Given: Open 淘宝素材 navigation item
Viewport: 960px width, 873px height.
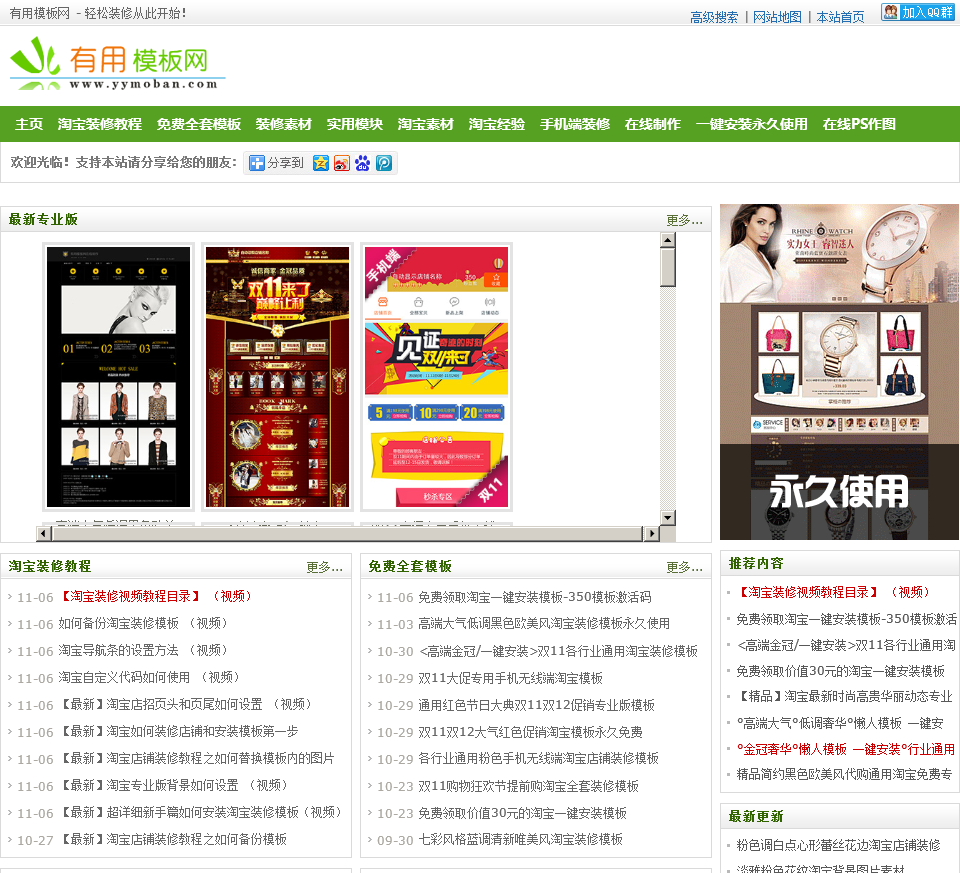Looking at the screenshot, I should [x=426, y=124].
